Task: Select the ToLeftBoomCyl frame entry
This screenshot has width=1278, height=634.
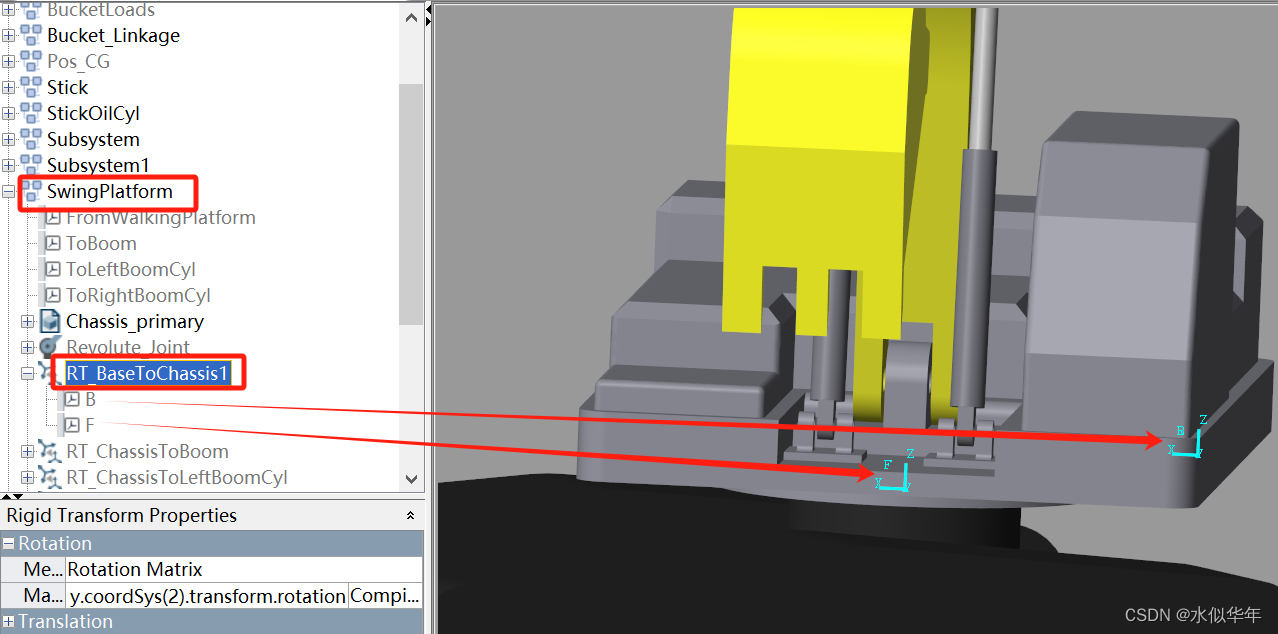Action: pyautogui.click(x=130, y=269)
